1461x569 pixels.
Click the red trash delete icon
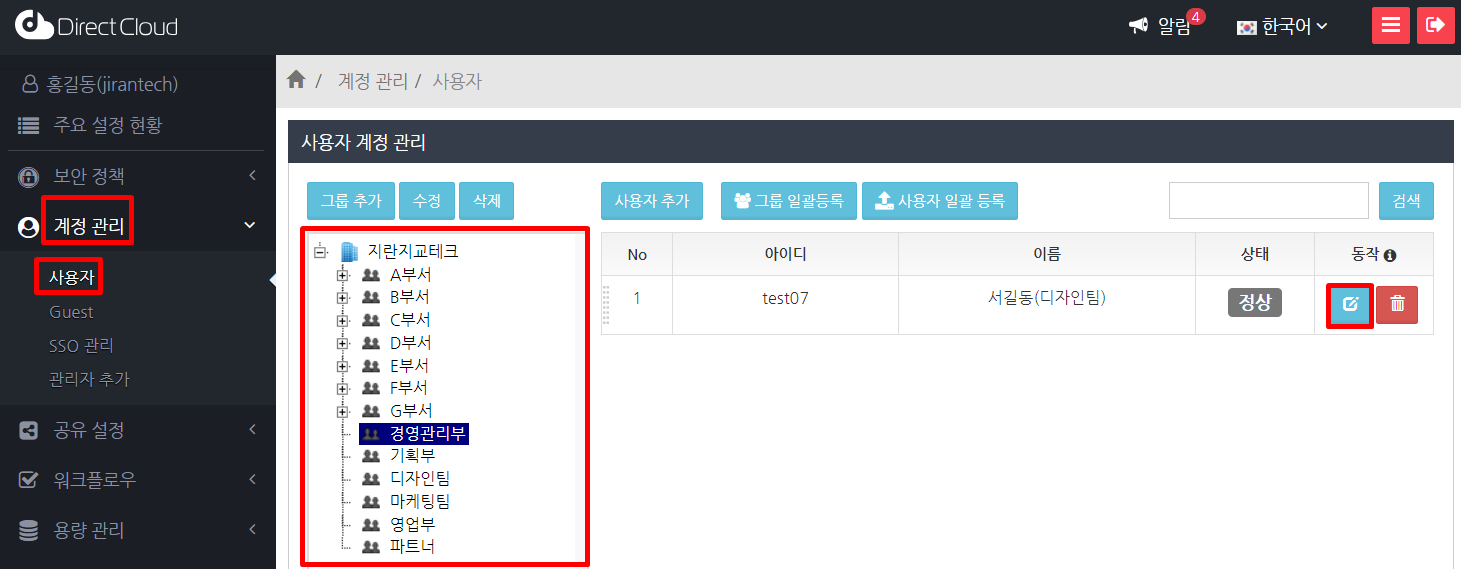tap(1397, 305)
